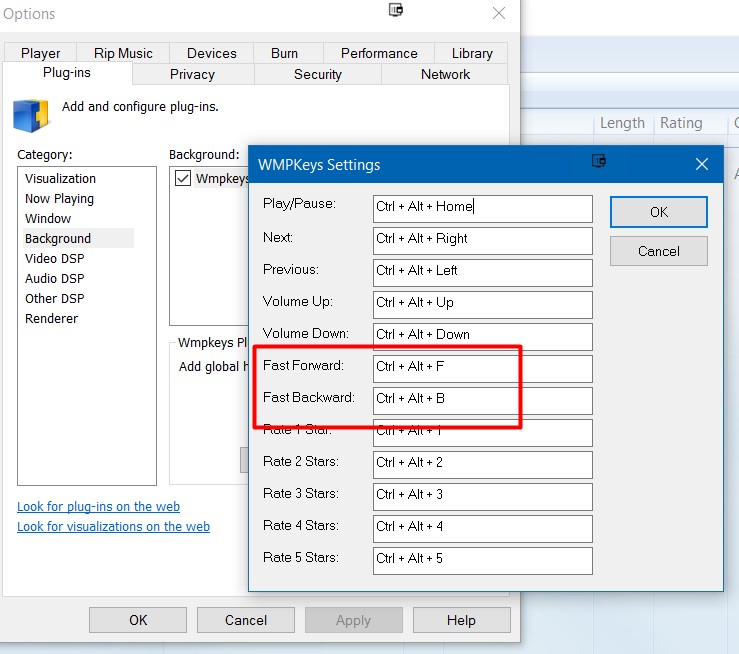The image size is (739, 654).
Task: Go to the Network tab
Action: [445, 74]
